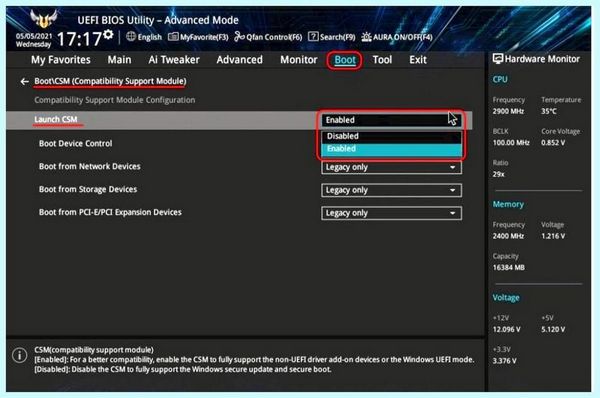Screen dimensions: 600x398
Task: Click the TUF logo at top left
Action: pyautogui.click(x=44, y=18)
